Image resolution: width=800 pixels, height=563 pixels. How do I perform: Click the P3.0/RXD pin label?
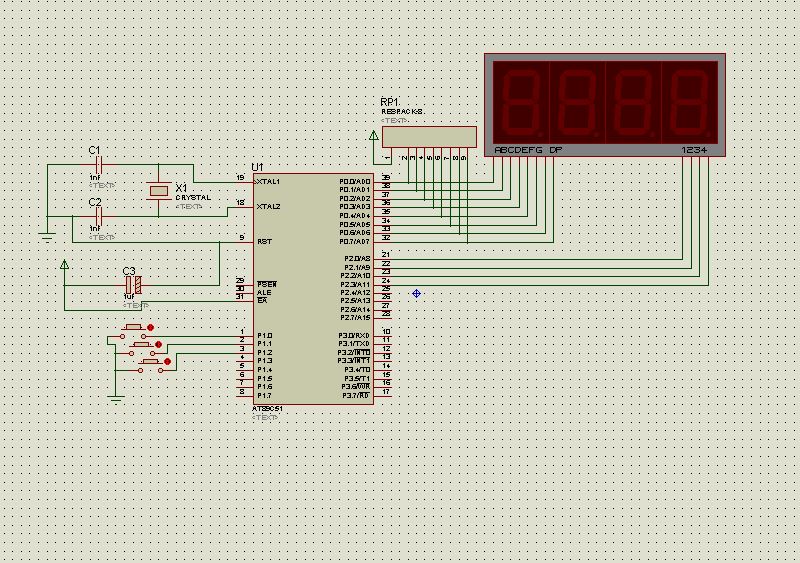(354, 336)
